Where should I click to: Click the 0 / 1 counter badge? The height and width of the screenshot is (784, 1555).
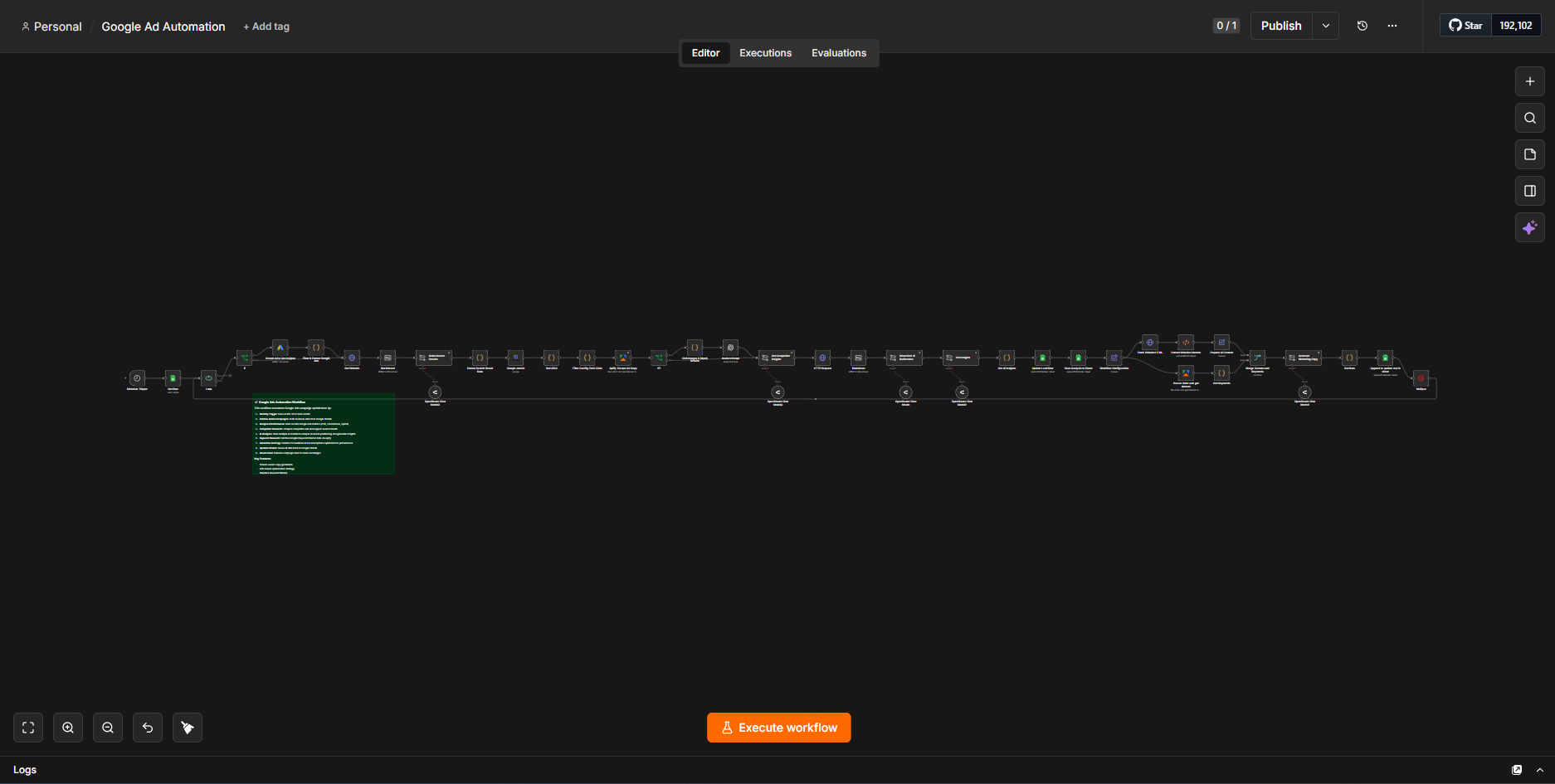click(x=1226, y=26)
